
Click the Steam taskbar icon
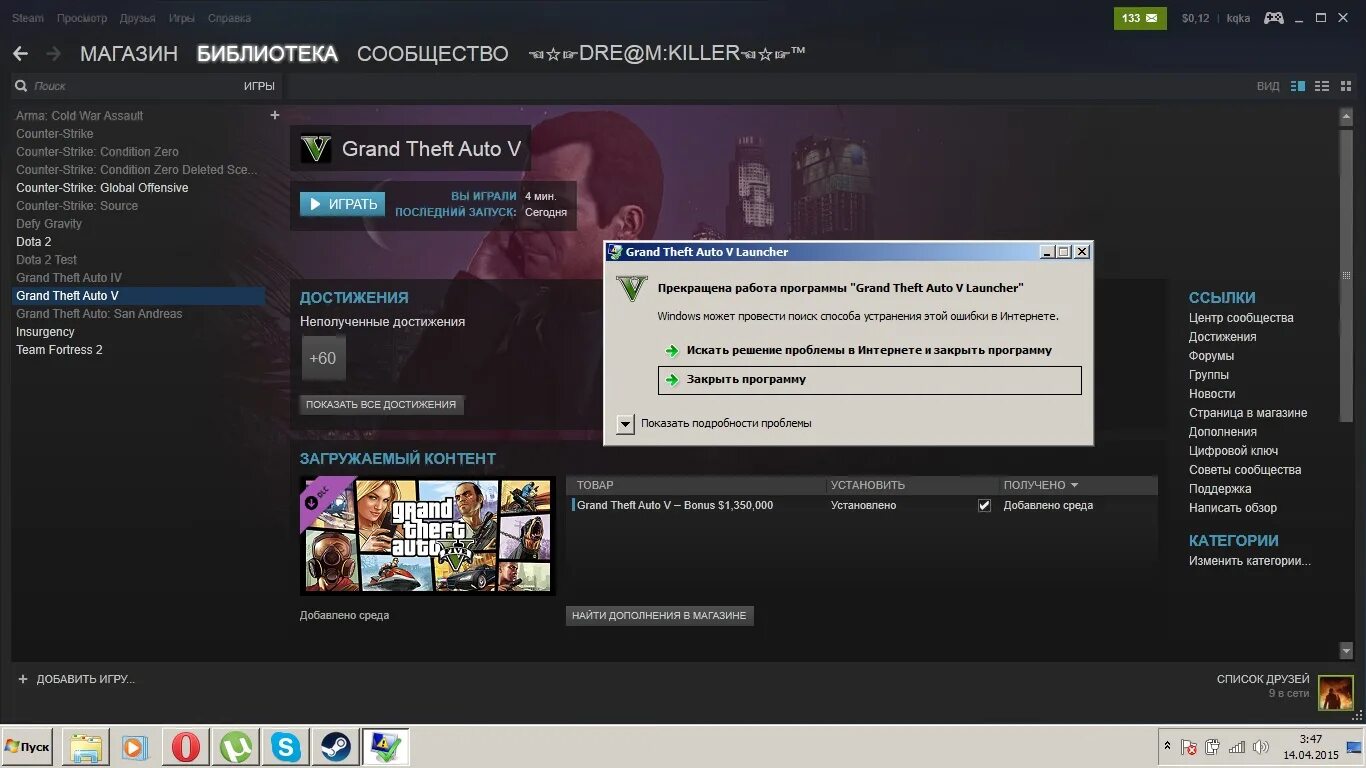pos(336,747)
